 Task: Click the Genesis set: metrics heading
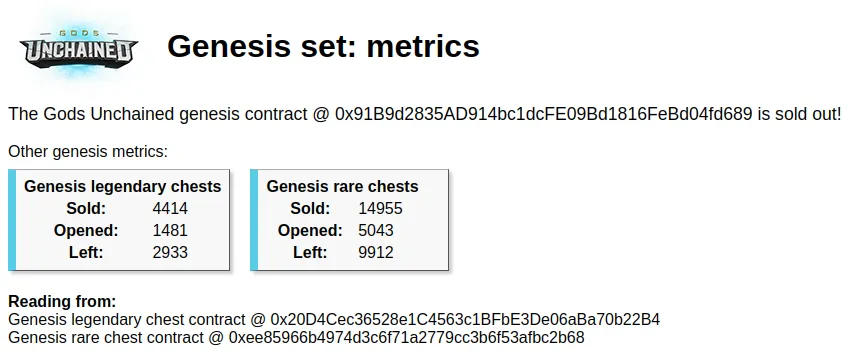point(323,46)
